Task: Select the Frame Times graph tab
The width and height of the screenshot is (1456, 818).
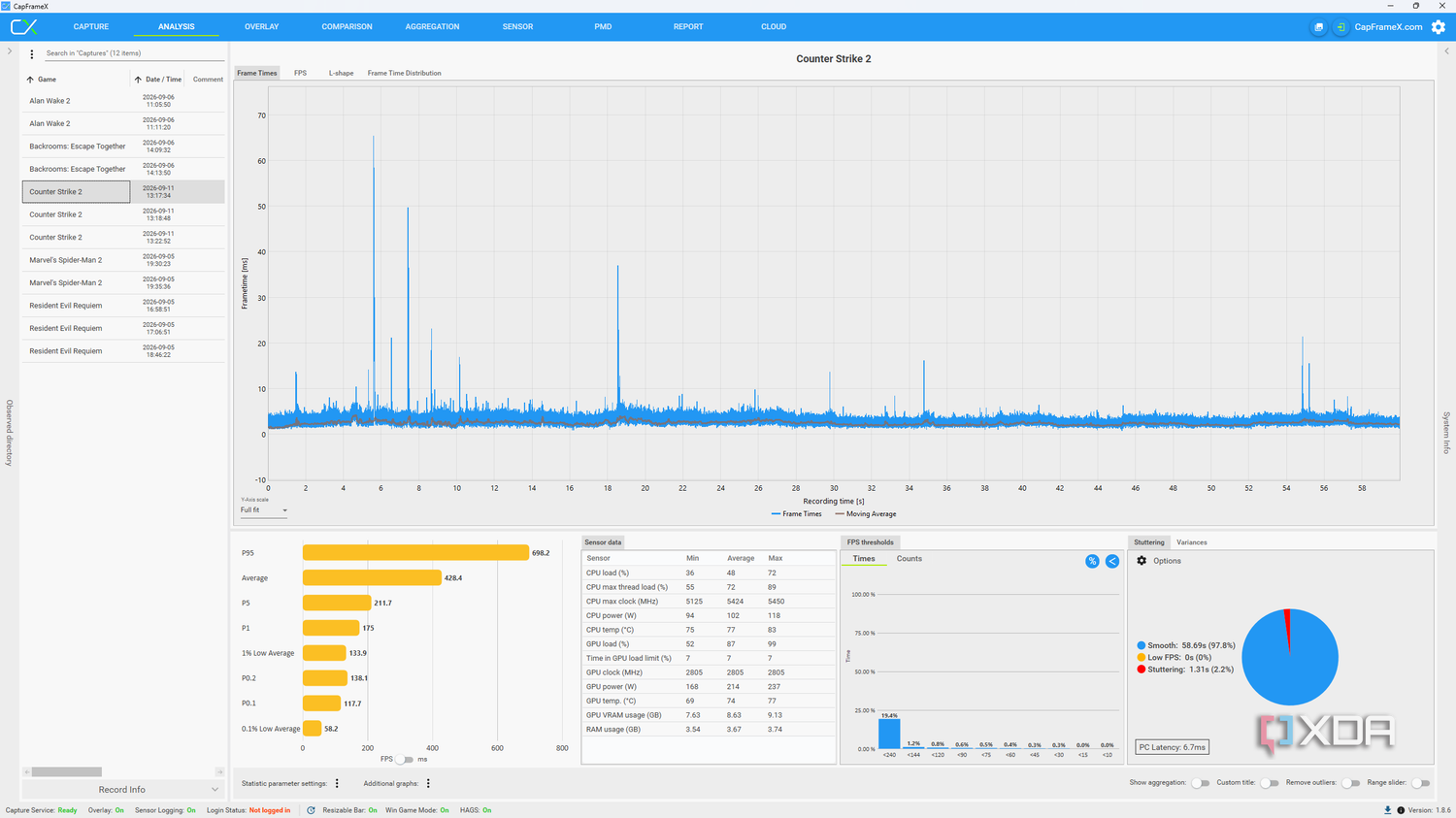Action: click(x=257, y=73)
